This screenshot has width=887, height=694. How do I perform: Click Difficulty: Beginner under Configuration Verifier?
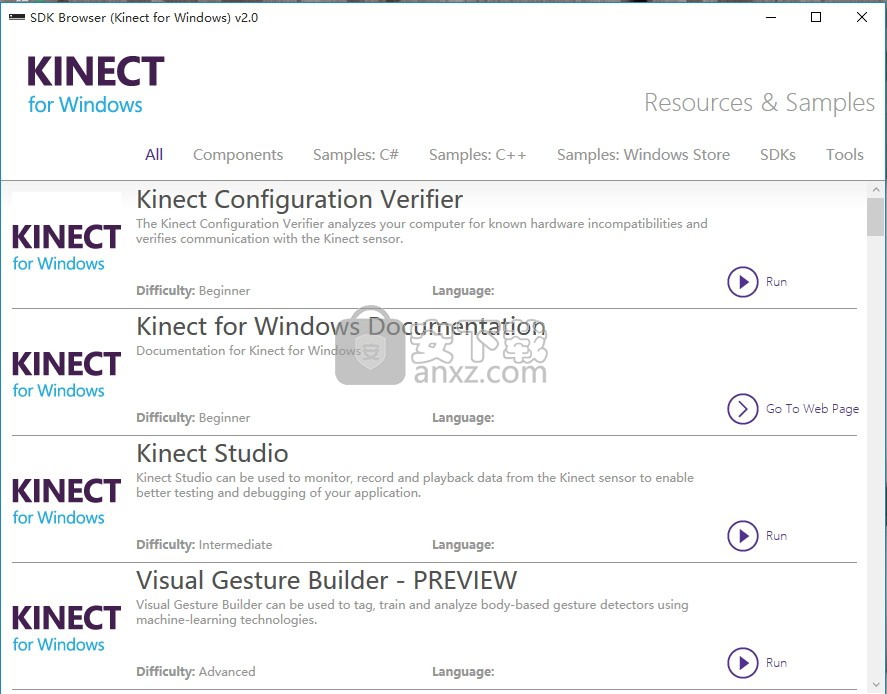[193, 291]
